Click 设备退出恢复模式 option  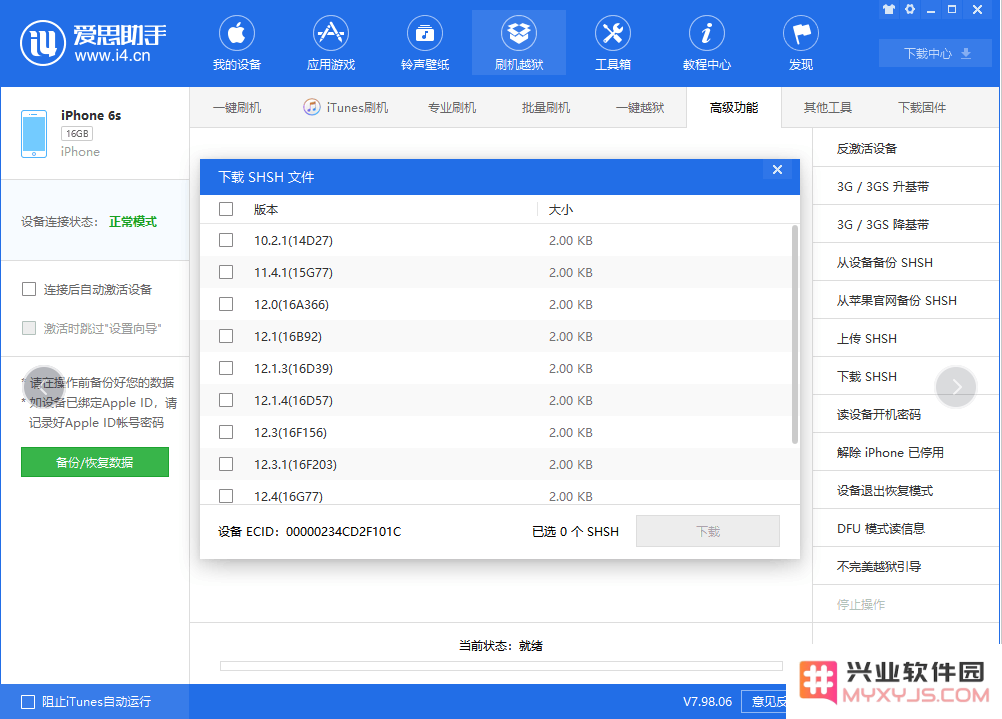tap(906, 490)
